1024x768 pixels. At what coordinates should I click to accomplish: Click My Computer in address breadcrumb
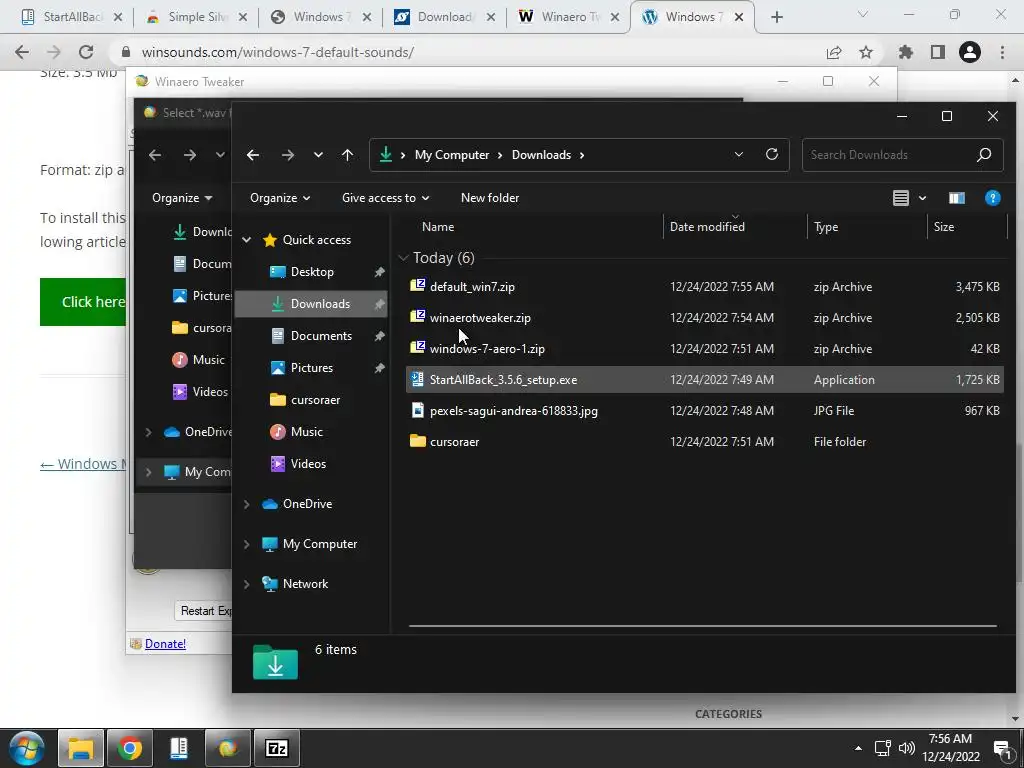tap(452, 155)
